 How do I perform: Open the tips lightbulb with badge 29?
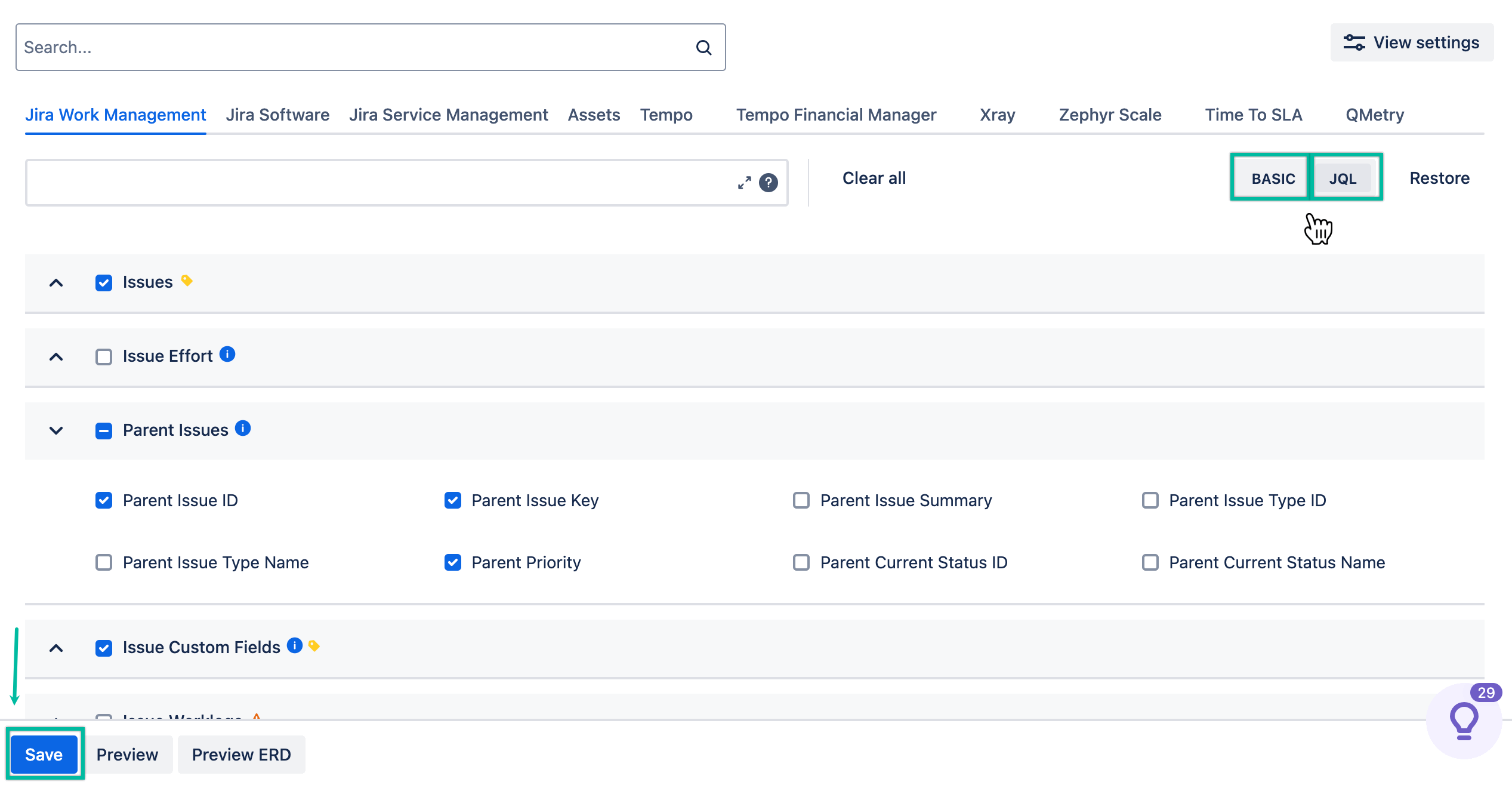click(x=1462, y=720)
